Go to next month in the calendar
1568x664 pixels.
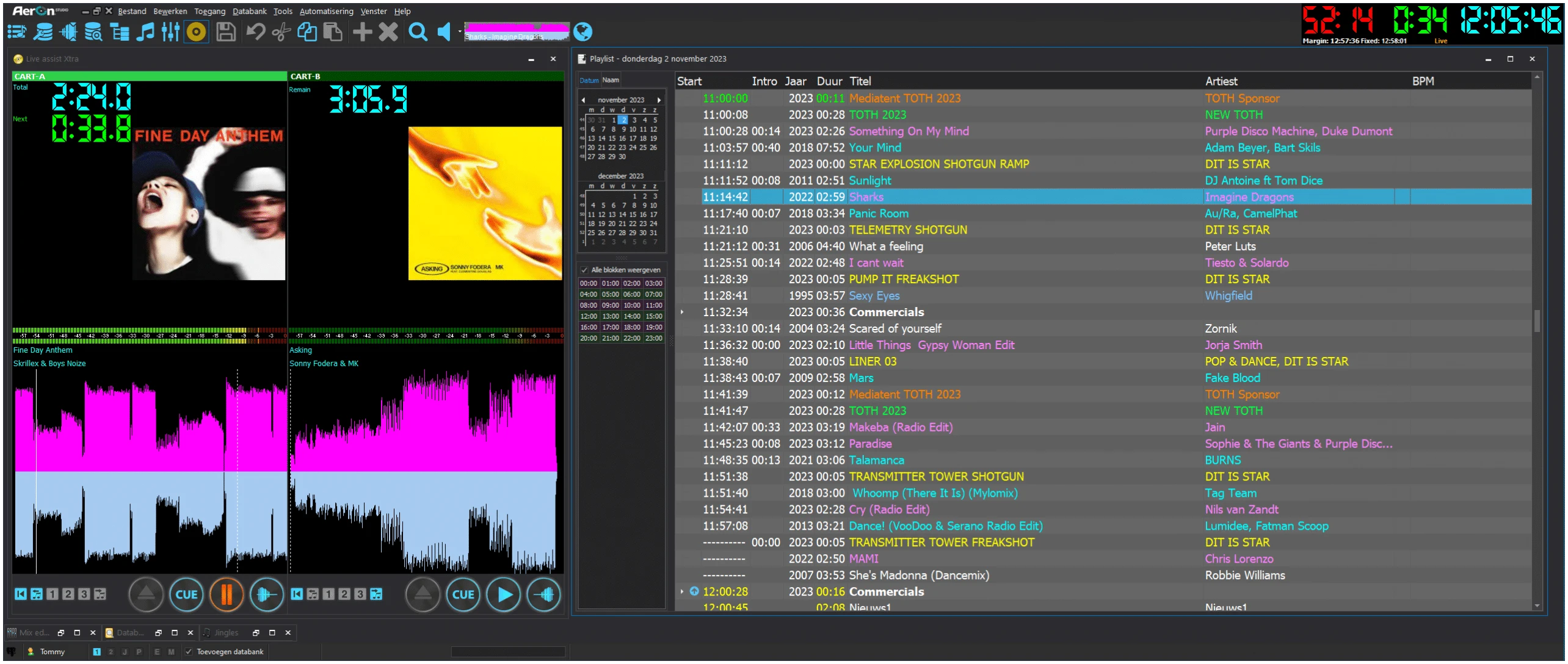[x=659, y=99]
